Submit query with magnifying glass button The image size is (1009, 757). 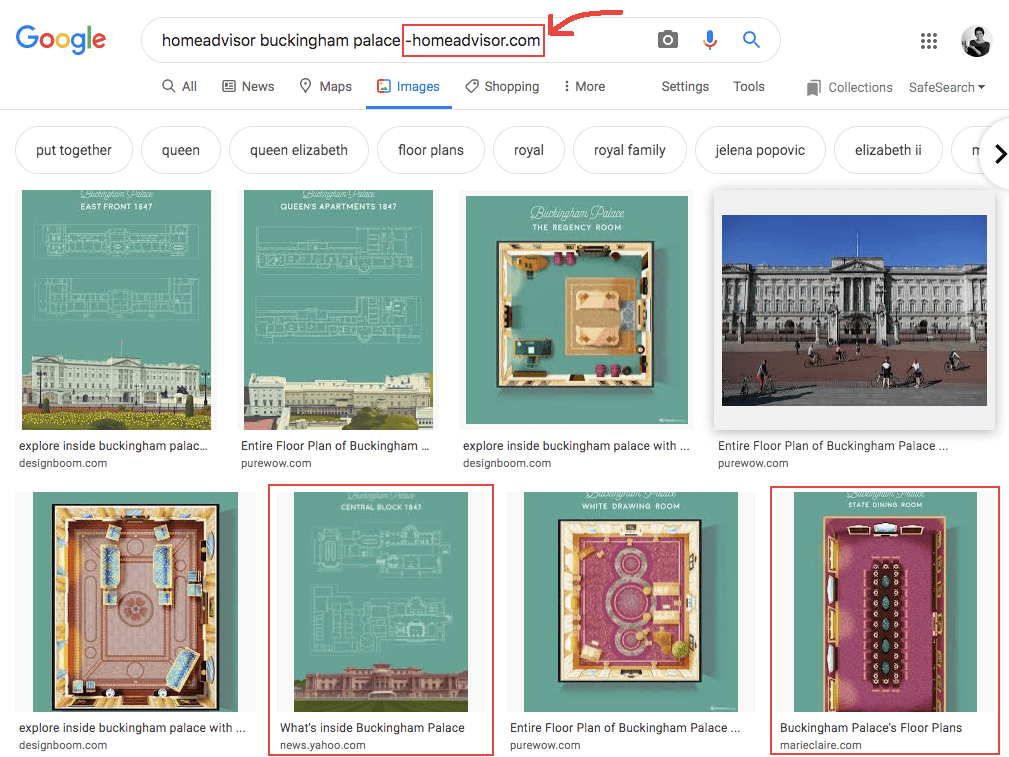click(751, 40)
